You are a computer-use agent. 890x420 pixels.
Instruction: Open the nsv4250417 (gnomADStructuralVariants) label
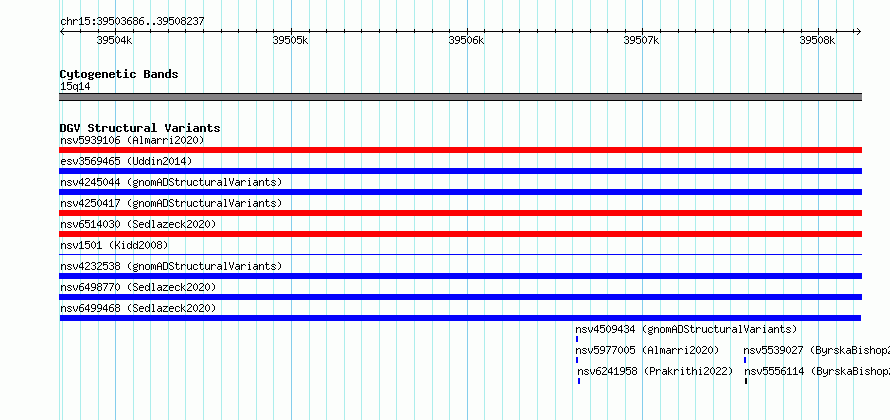tap(171, 203)
